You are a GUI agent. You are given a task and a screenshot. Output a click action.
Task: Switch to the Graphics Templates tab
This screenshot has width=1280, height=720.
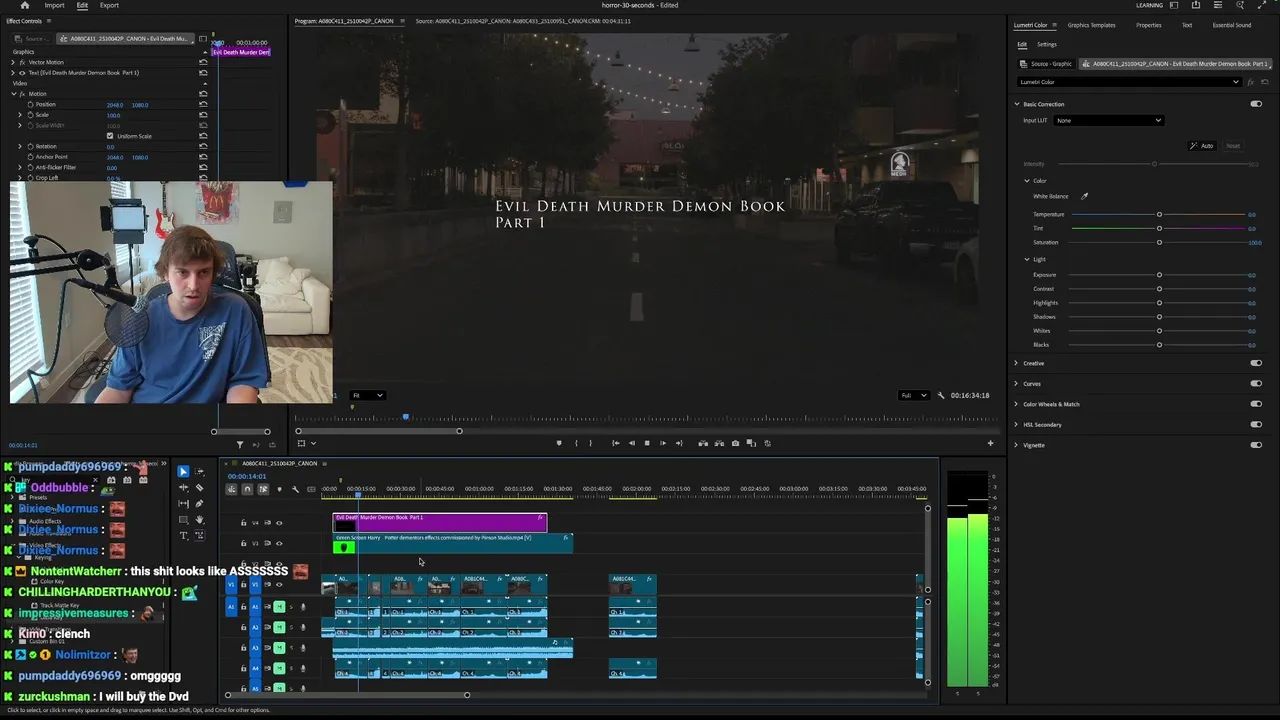1091,25
